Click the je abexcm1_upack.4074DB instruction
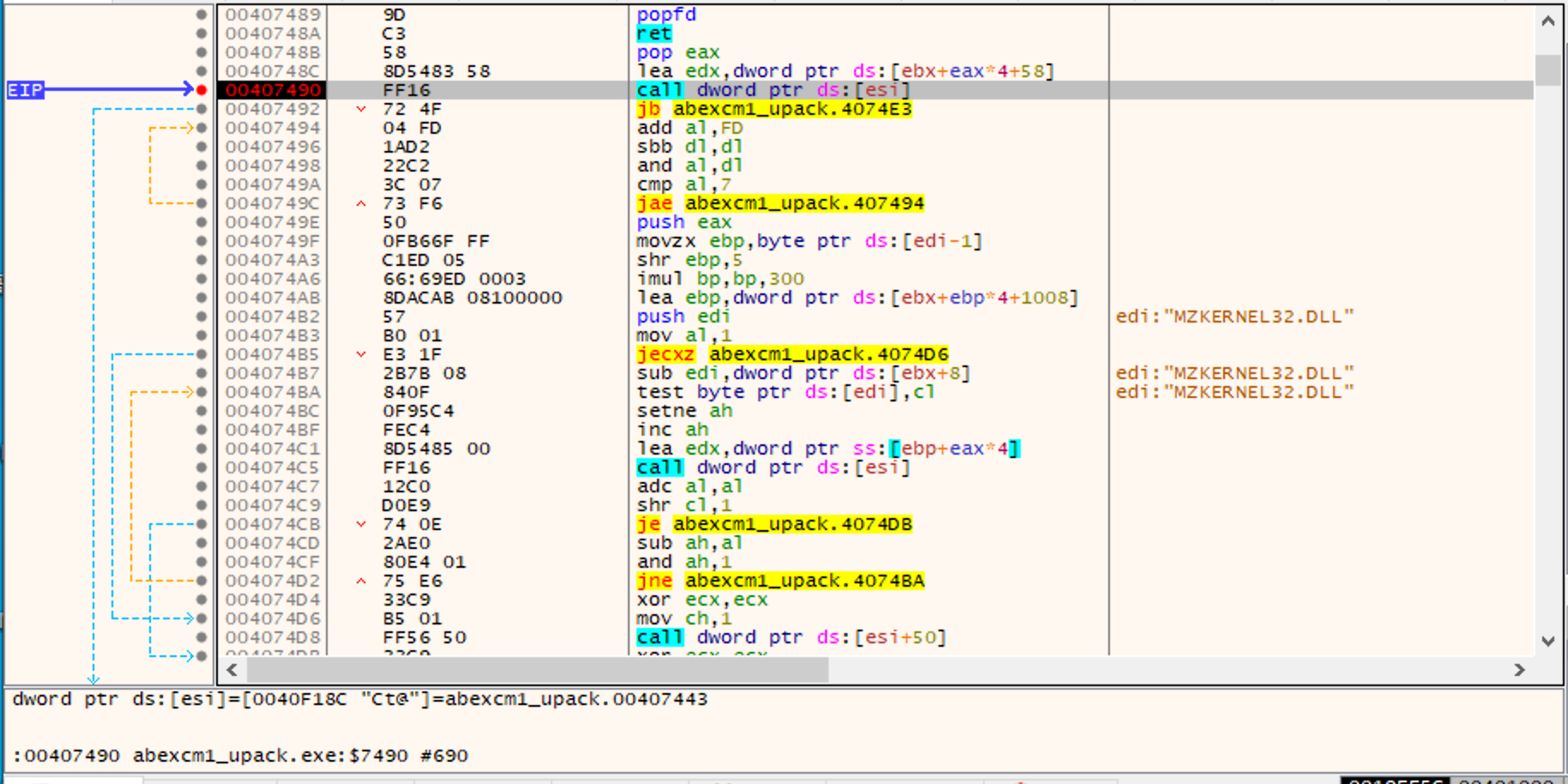Viewport: 1568px width, 784px height. coord(774,524)
